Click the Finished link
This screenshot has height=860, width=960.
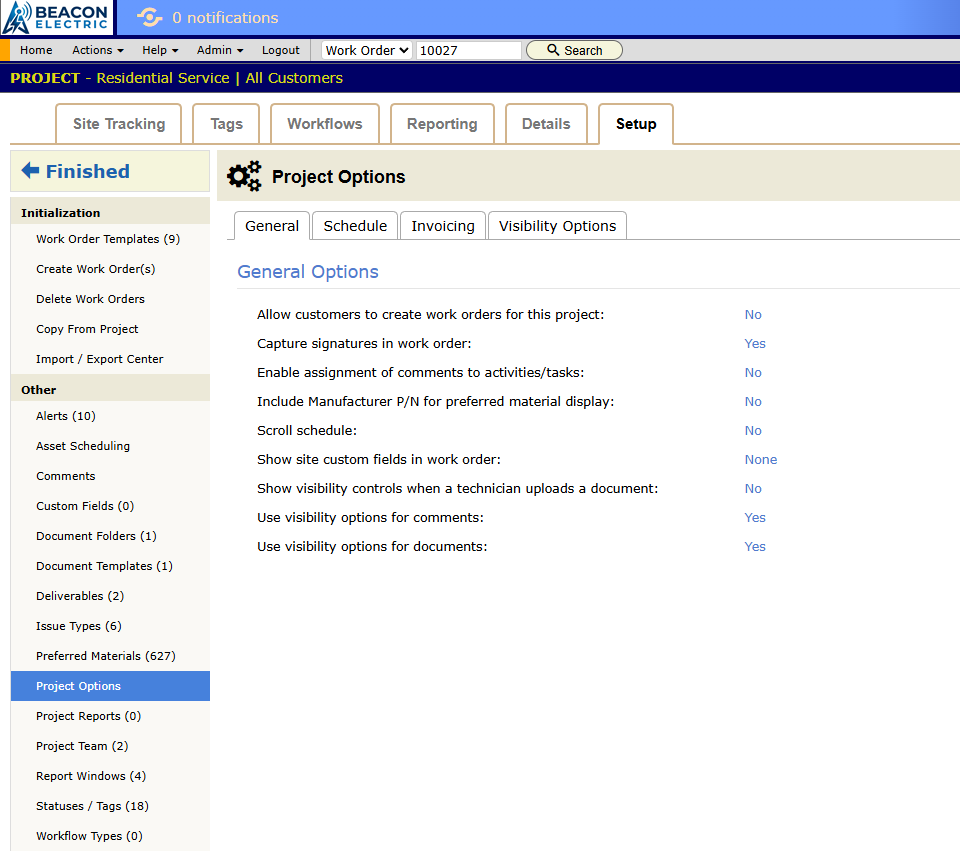(x=88, y=171)
